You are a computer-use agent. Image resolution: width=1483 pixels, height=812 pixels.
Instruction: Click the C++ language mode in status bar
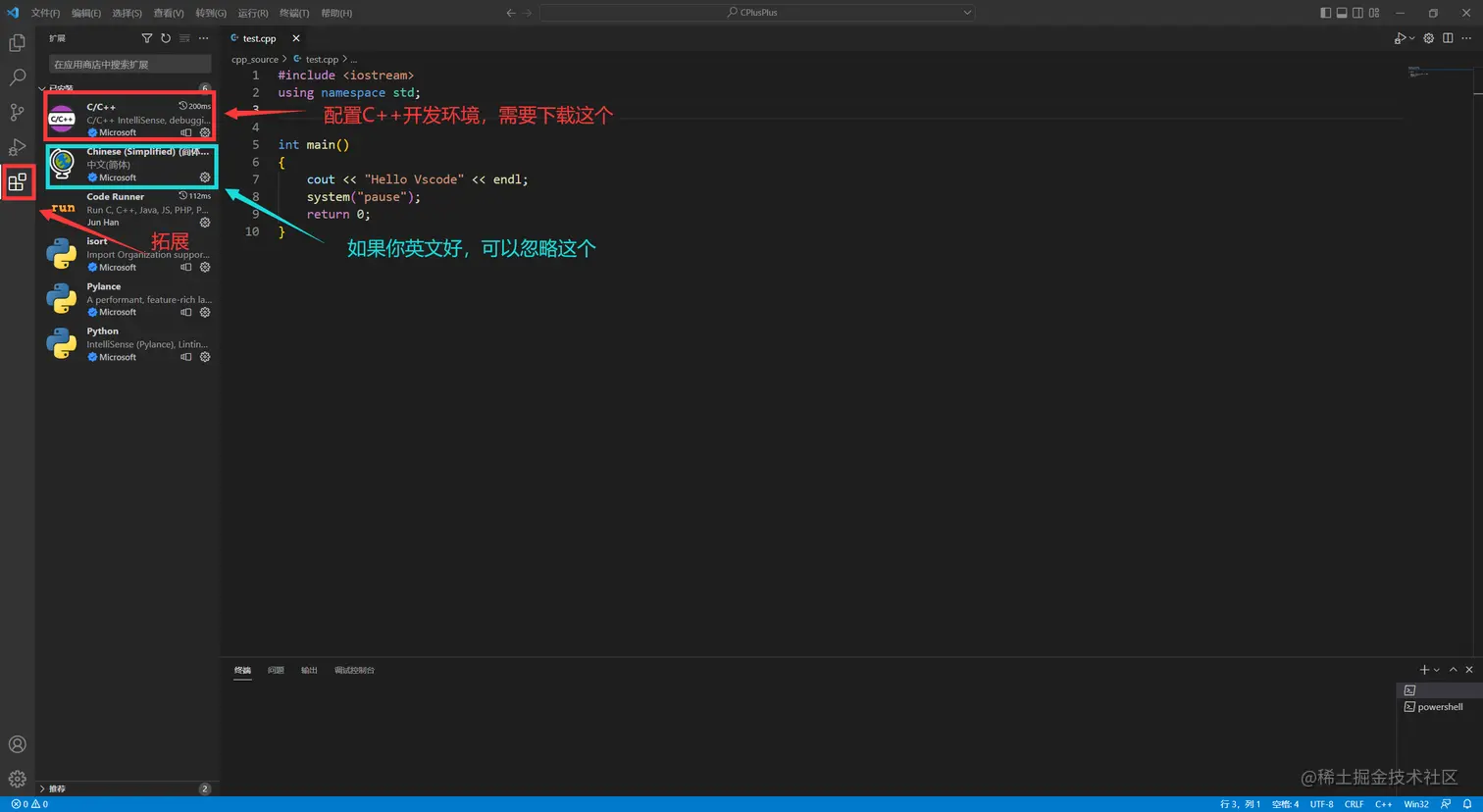[x=1383, y=804]
